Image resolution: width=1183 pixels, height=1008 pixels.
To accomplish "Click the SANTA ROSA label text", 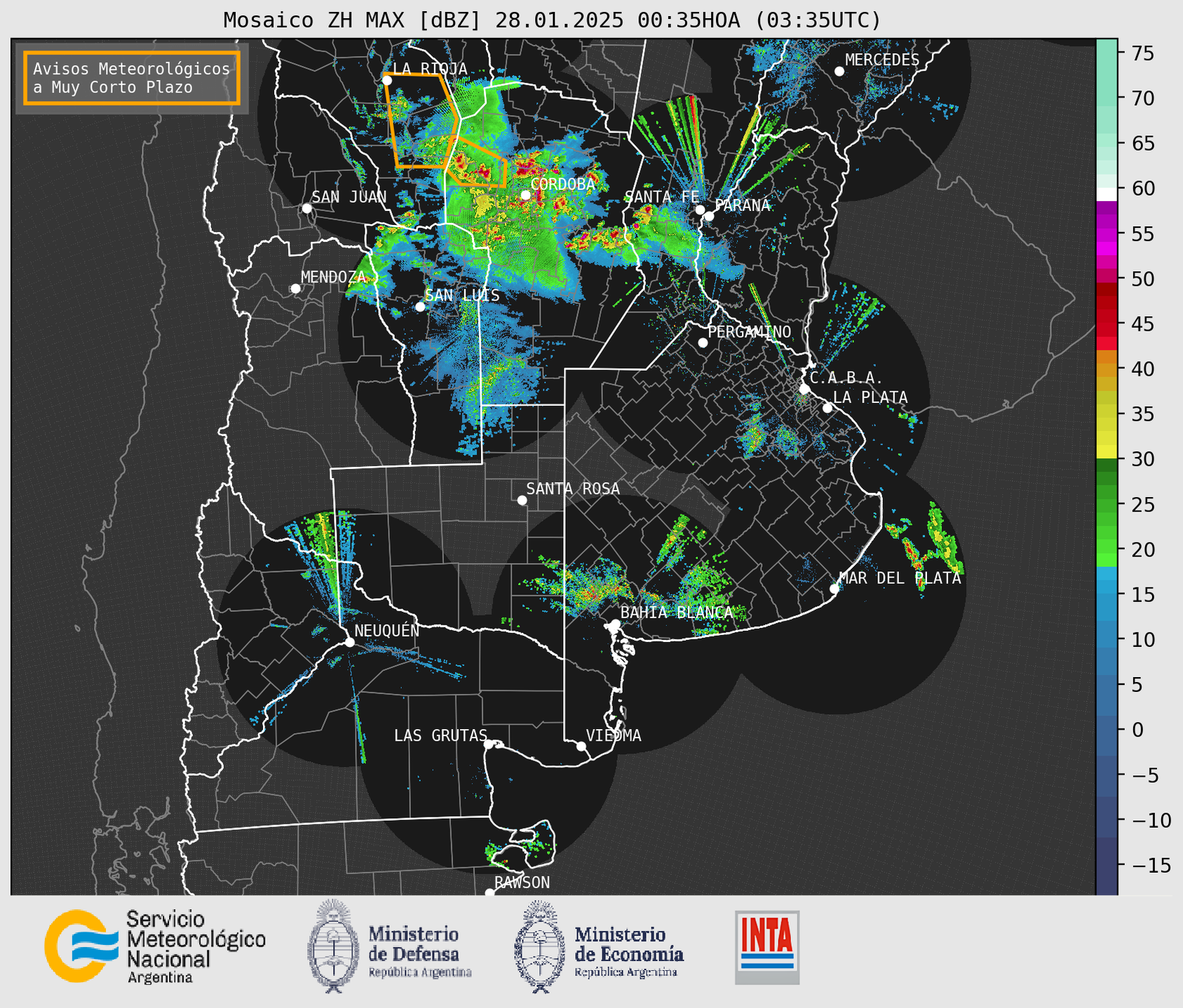I will point(573,489).
